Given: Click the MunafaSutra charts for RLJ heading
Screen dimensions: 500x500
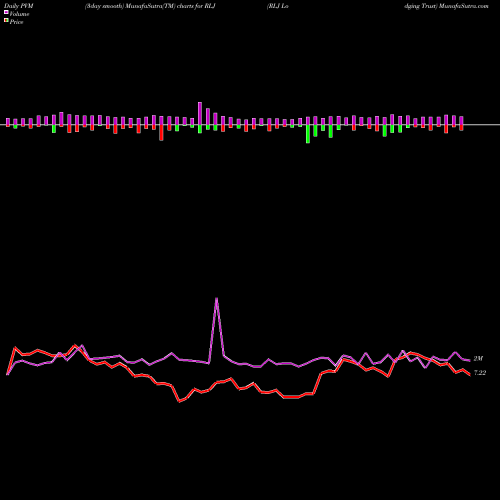Looking at the screenshot, I should click(x=150, y=6).
